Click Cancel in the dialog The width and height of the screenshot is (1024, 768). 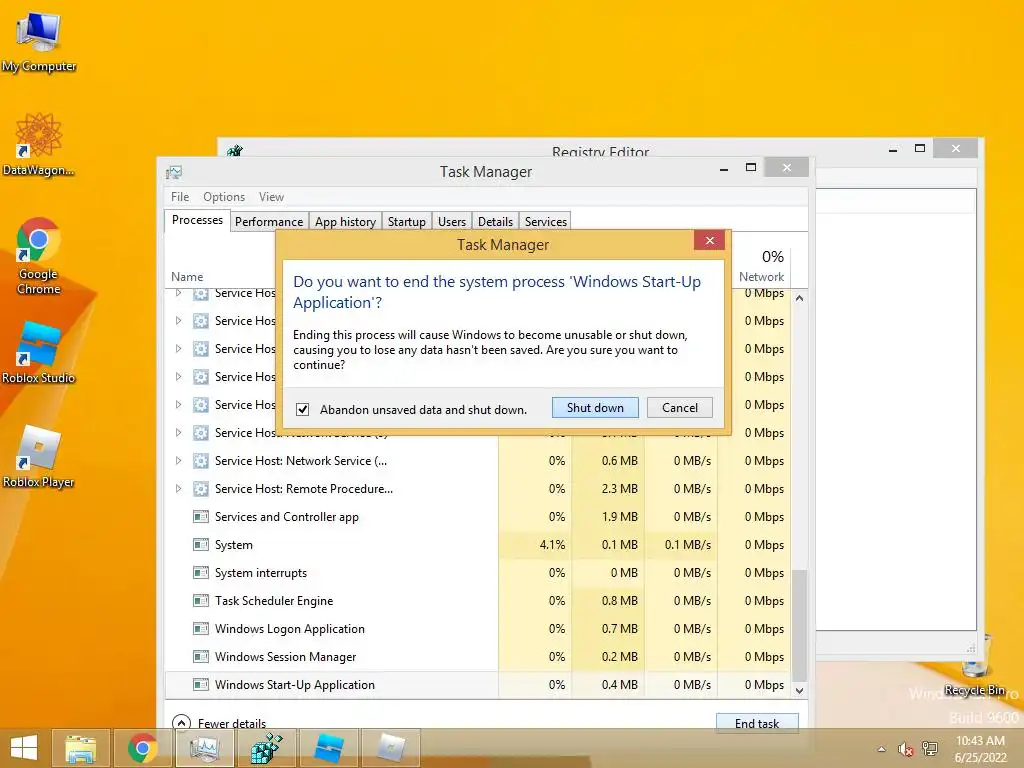click(x=680, y=408)
